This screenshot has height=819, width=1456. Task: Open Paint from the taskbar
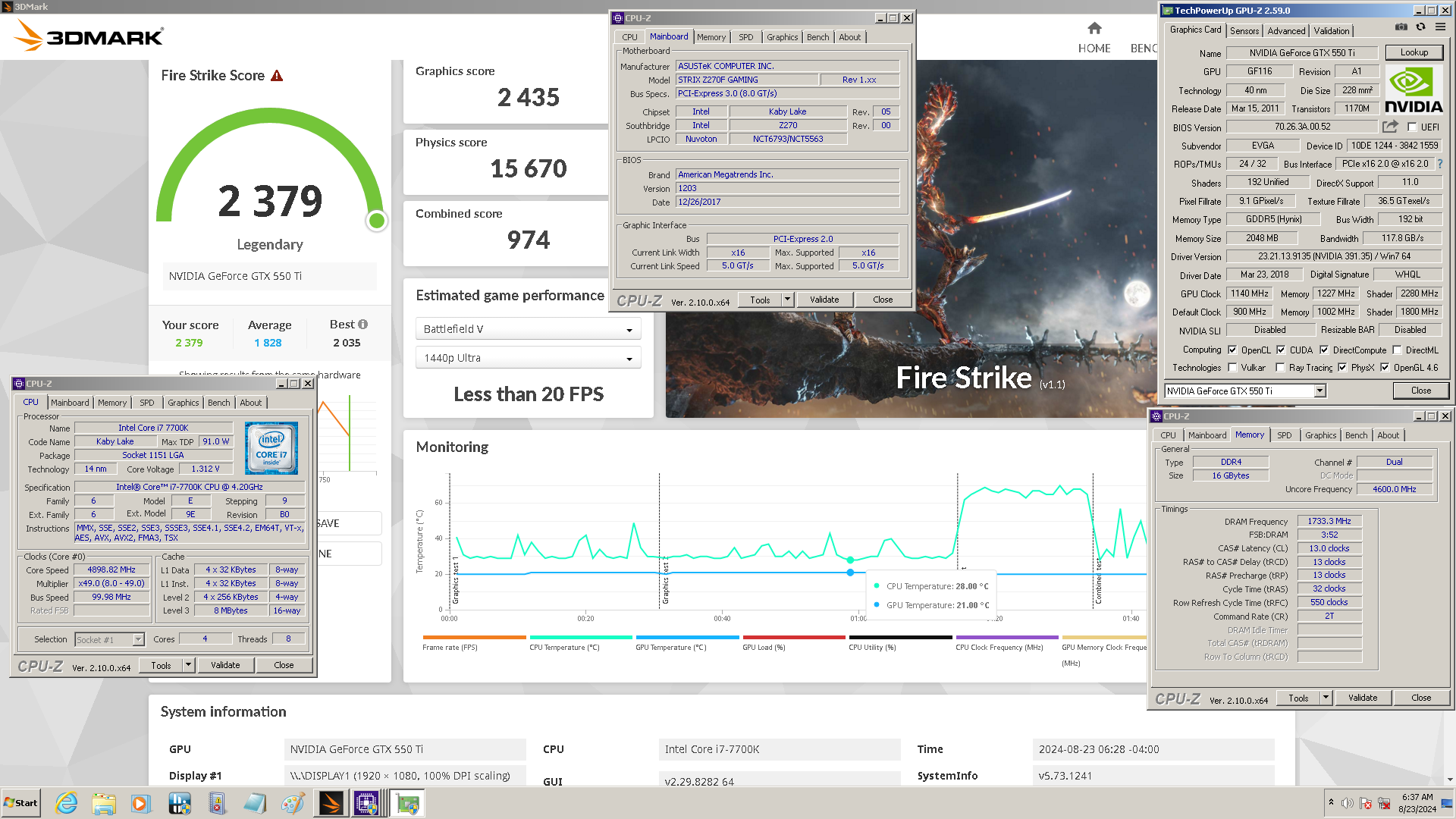tap(293, 803)
